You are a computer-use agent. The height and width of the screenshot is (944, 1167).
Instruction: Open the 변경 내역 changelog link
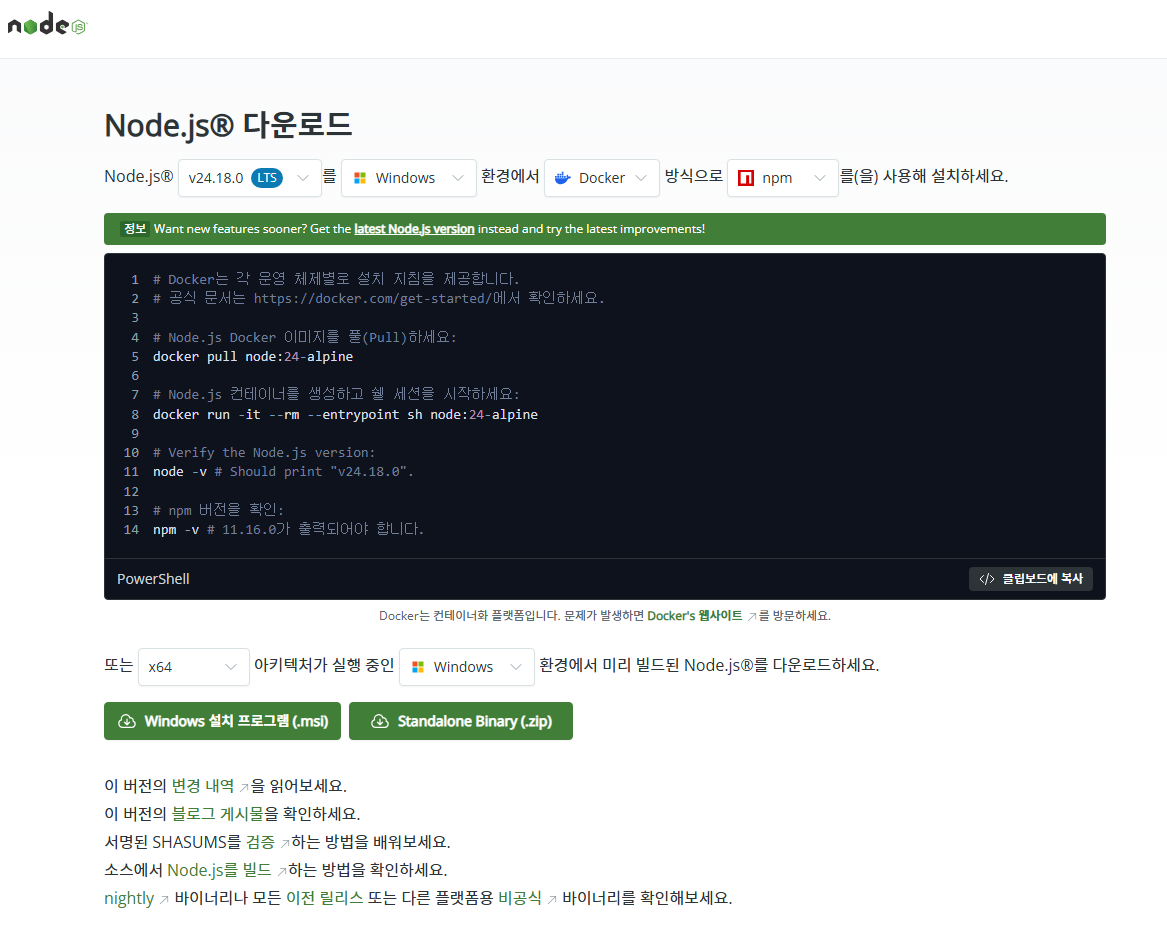[x=202, y=785]
